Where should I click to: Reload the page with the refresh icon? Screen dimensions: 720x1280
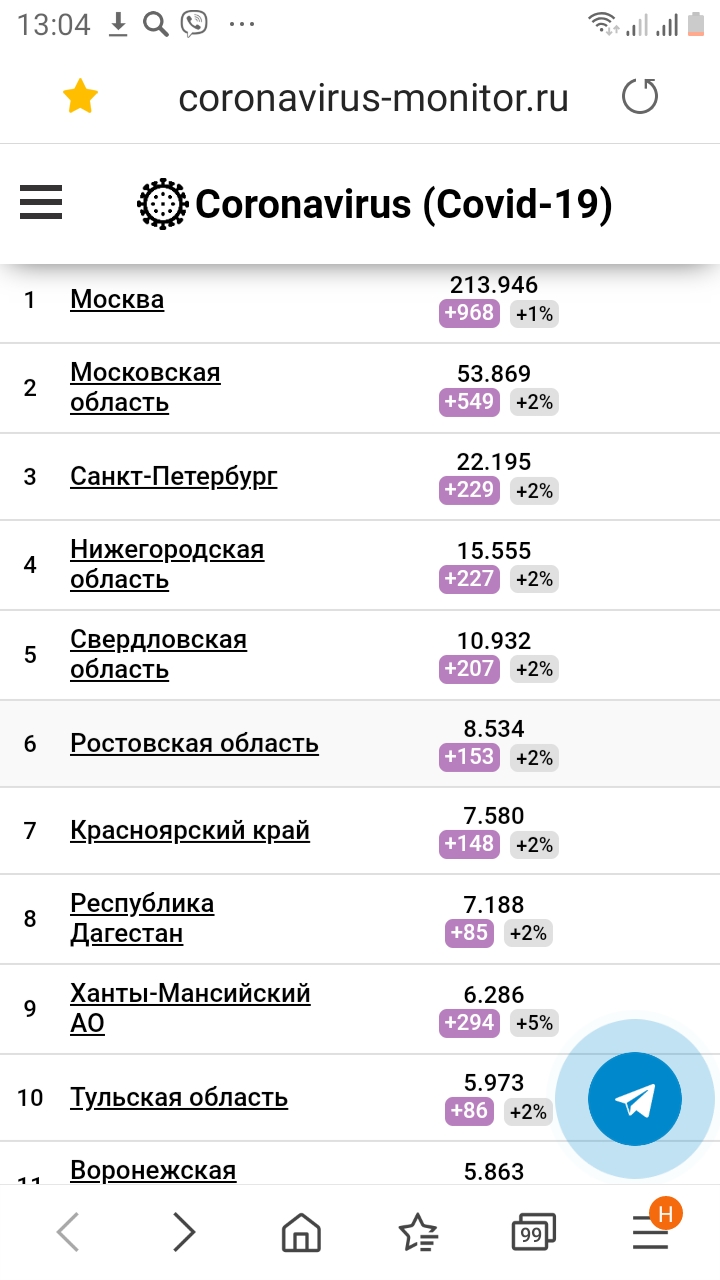click(x=640, y=97)
